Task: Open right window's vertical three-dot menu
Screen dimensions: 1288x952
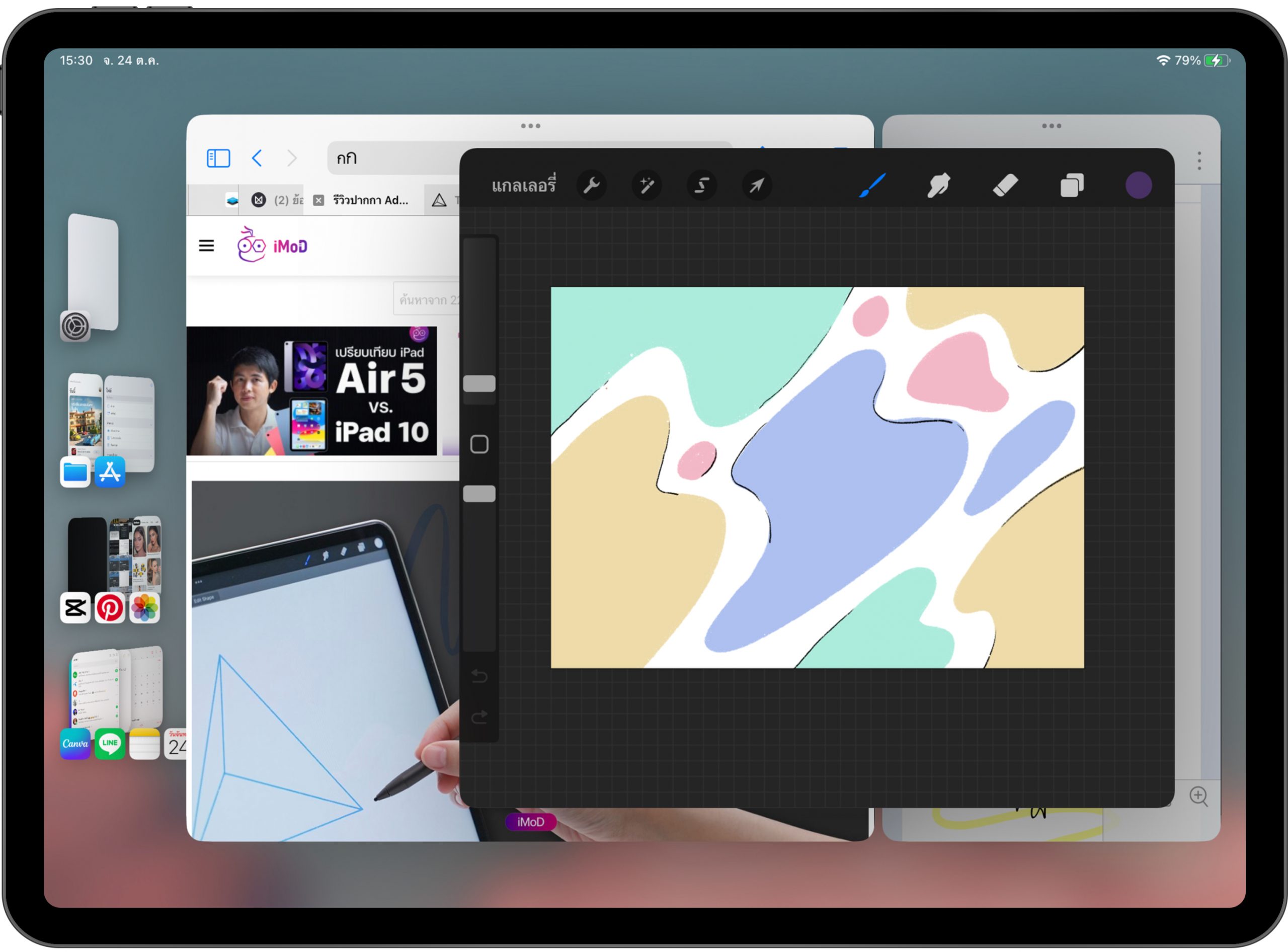Action: 1199,161
